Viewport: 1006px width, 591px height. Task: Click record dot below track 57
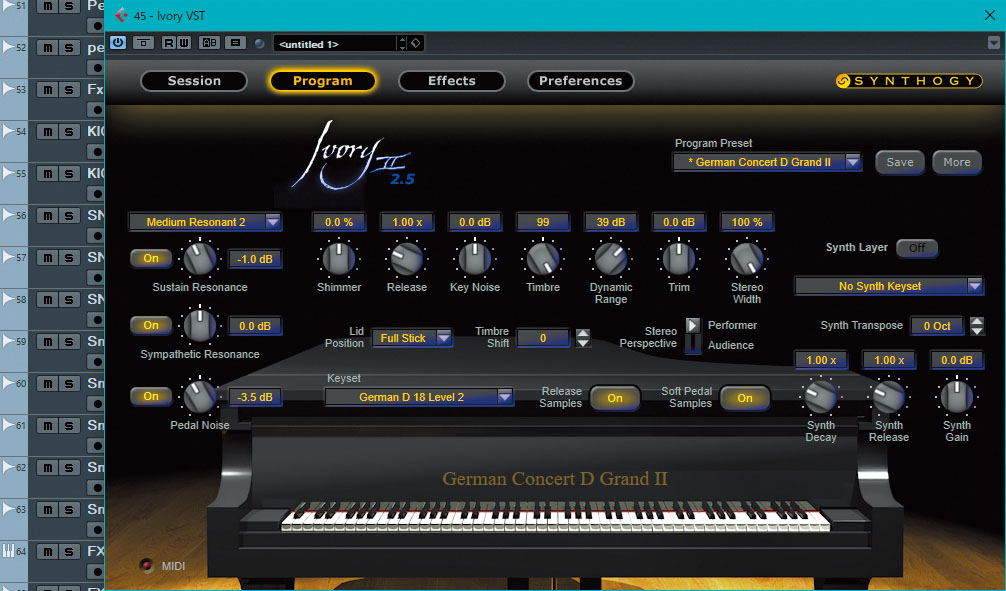(96, 278)
